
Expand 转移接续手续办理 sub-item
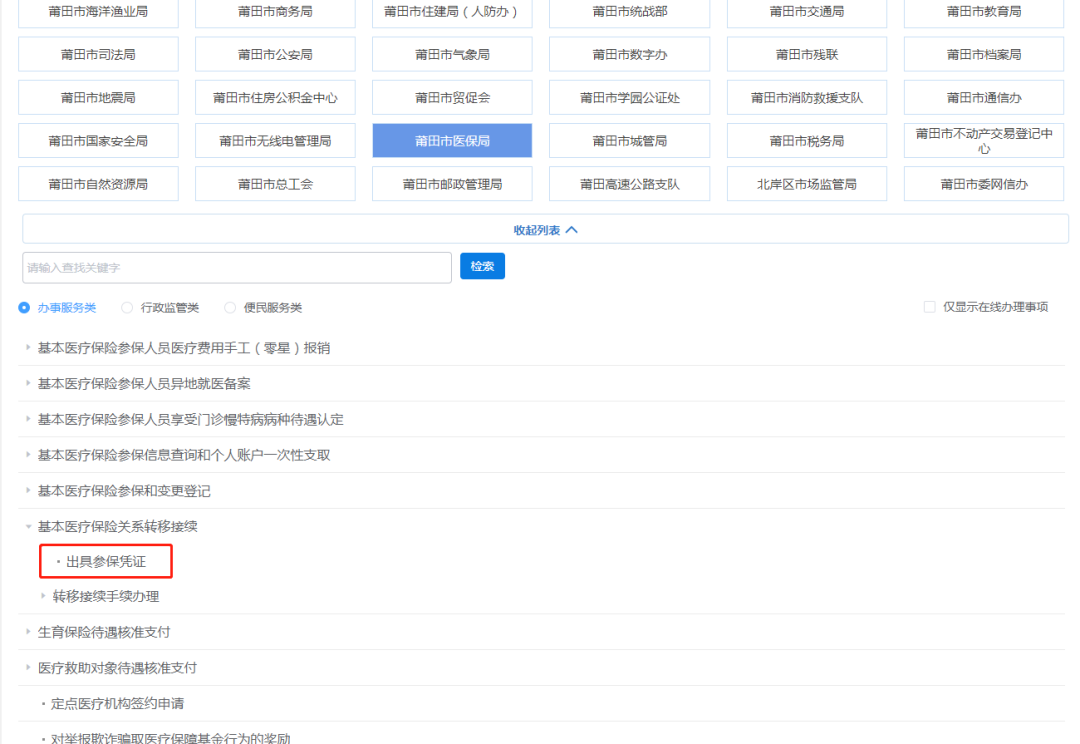click(105, 597)
